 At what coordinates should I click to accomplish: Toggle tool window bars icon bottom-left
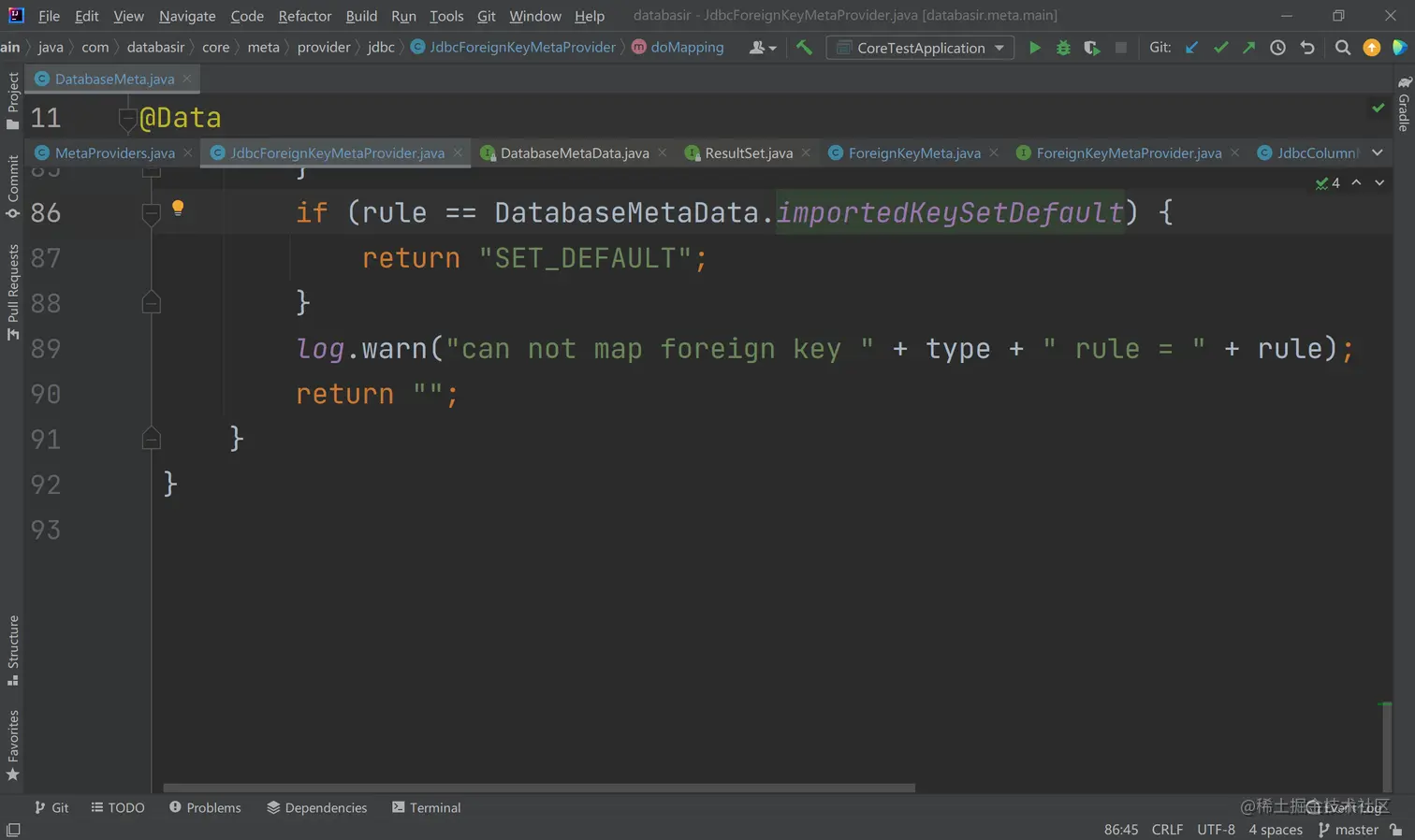(13, 830)
